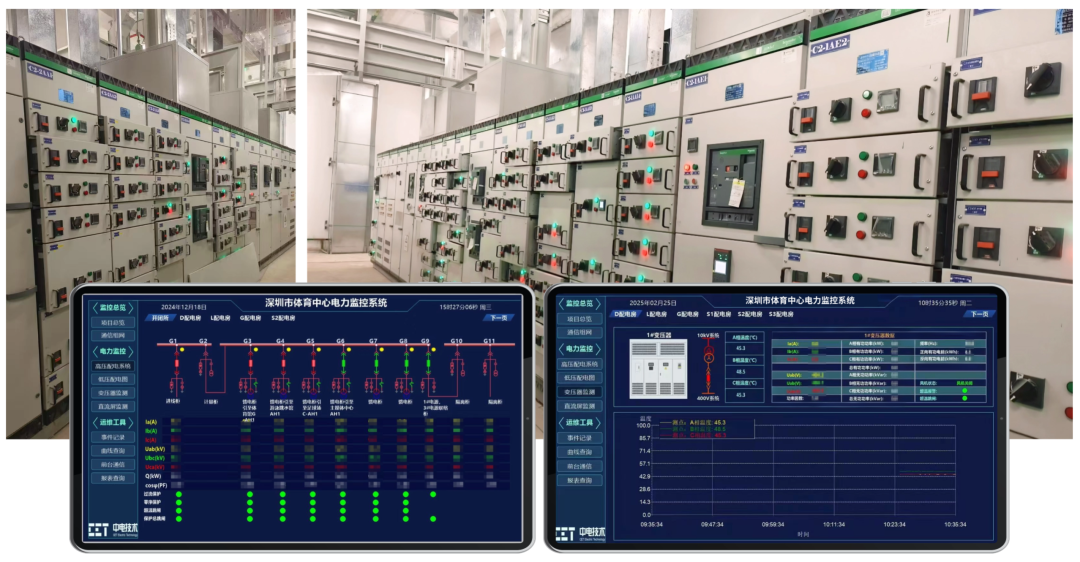Image resolution: width=1080 pixels, height=562 pixels.
Task: Open S2配电房 tab on the 2024 screen
Action: coord(283,318)
